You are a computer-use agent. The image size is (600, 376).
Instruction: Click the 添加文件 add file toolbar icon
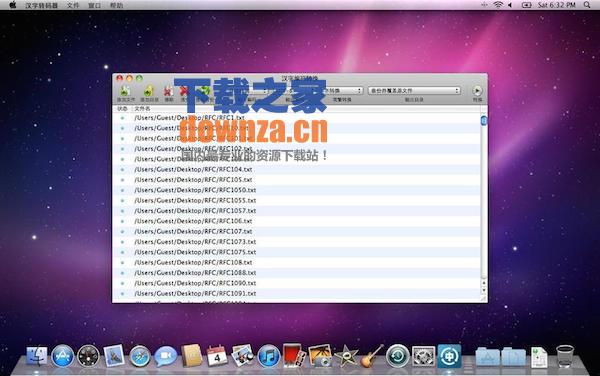[x=125, y=91]
